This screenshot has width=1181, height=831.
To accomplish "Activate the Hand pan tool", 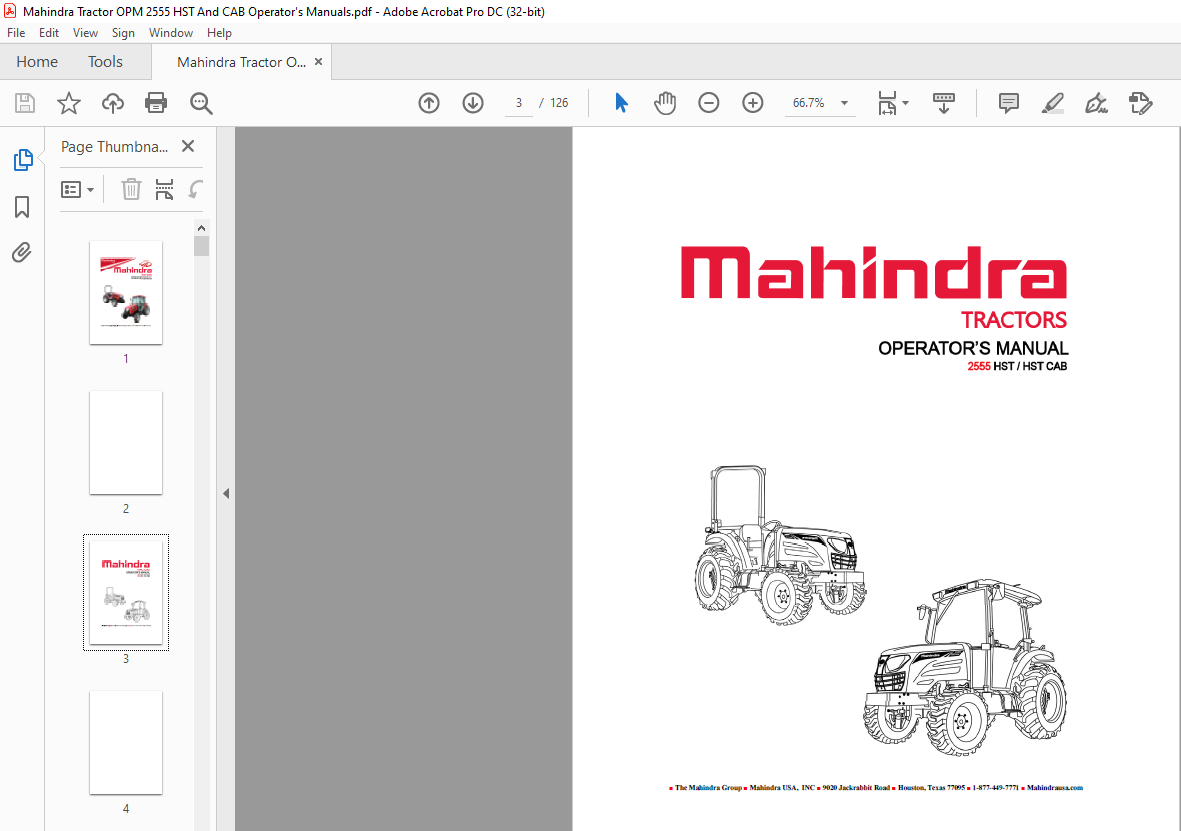I will coord(664,103).
